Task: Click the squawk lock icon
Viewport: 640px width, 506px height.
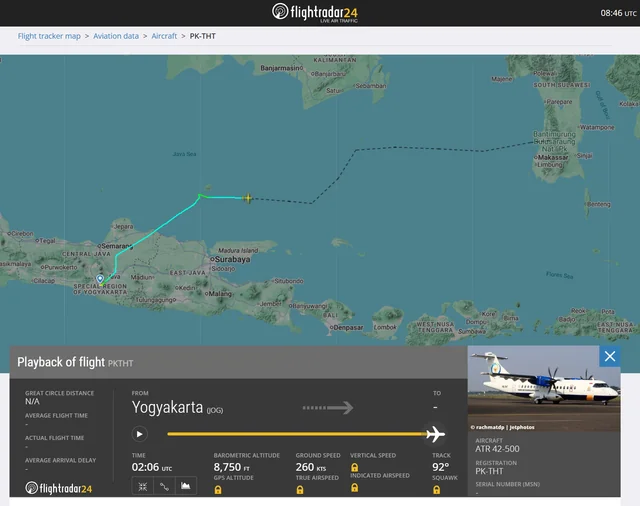Action: click(x=436, y=490)
